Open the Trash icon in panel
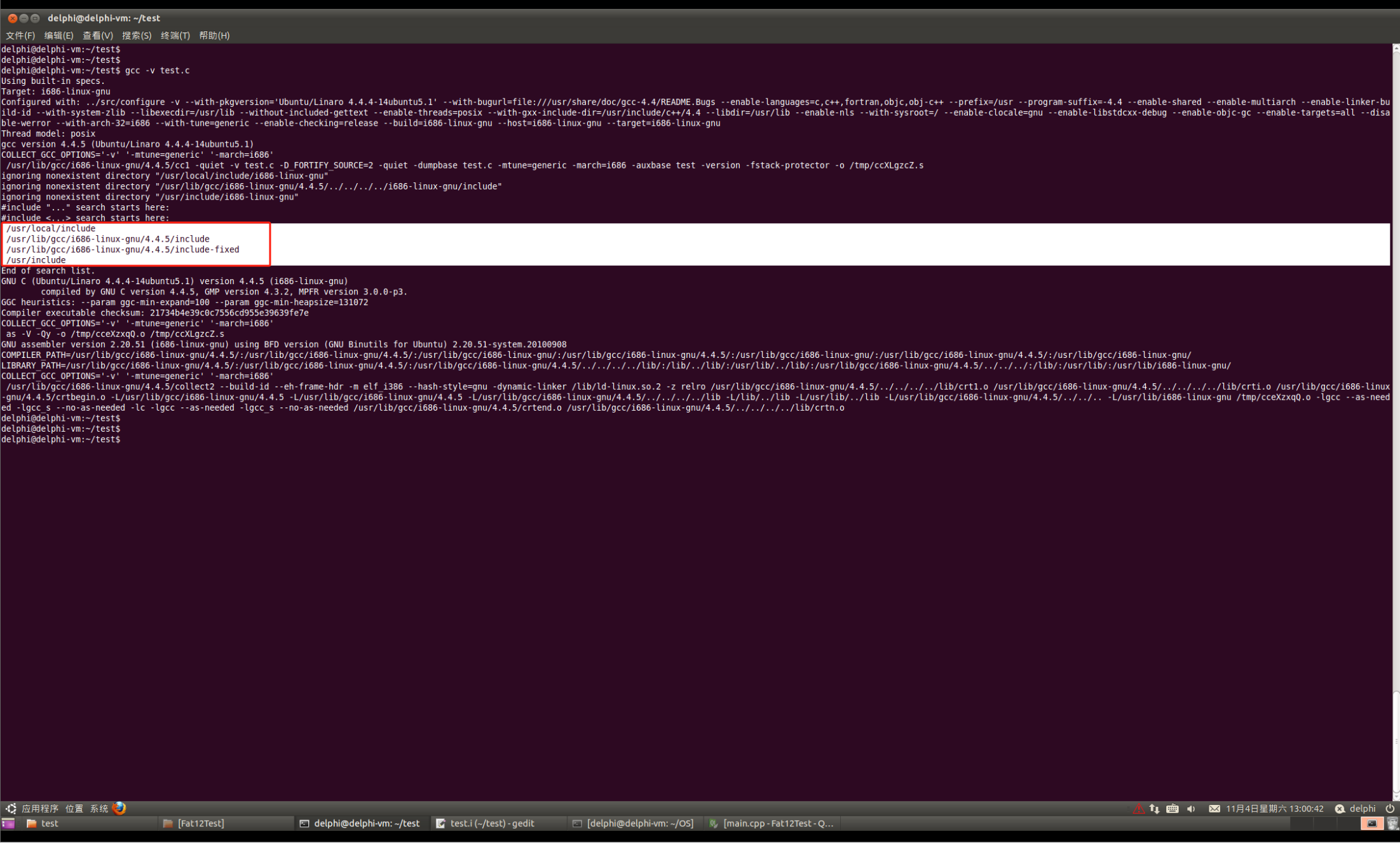1400x843 pixels. point(1393,823)
